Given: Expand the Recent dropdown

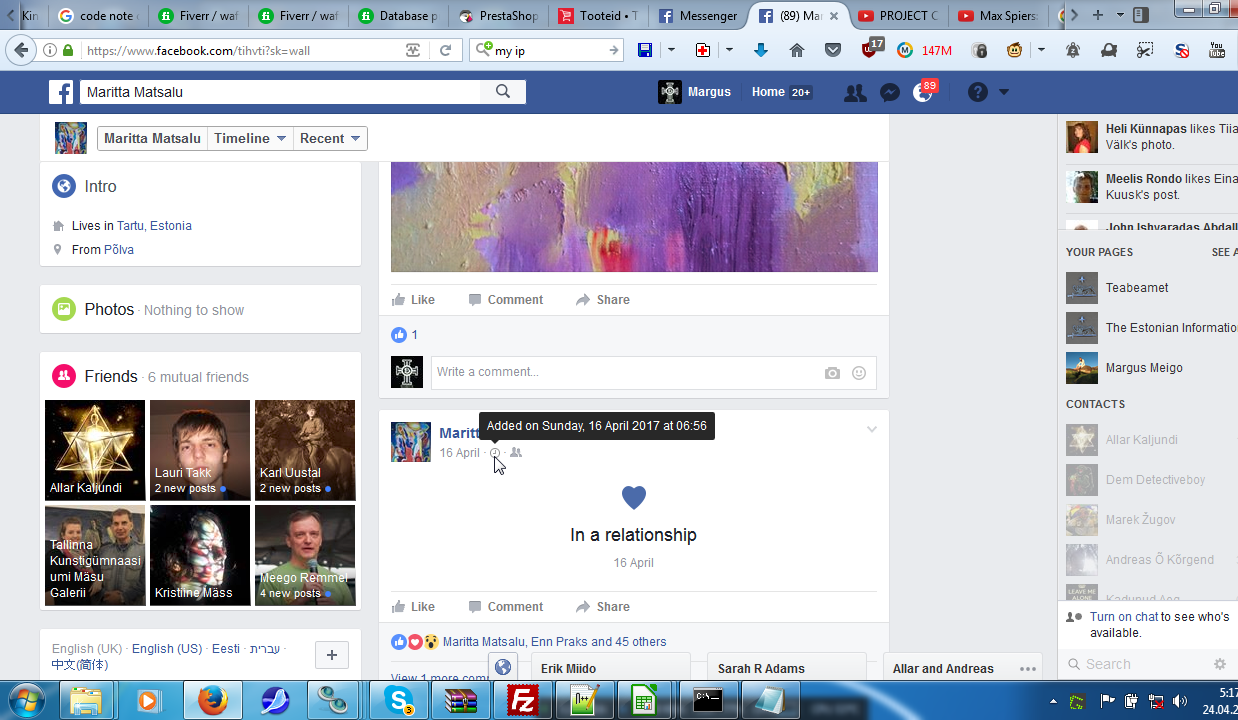Looking at the screenshot, I should pyautogui.click(x=329, y=139).
